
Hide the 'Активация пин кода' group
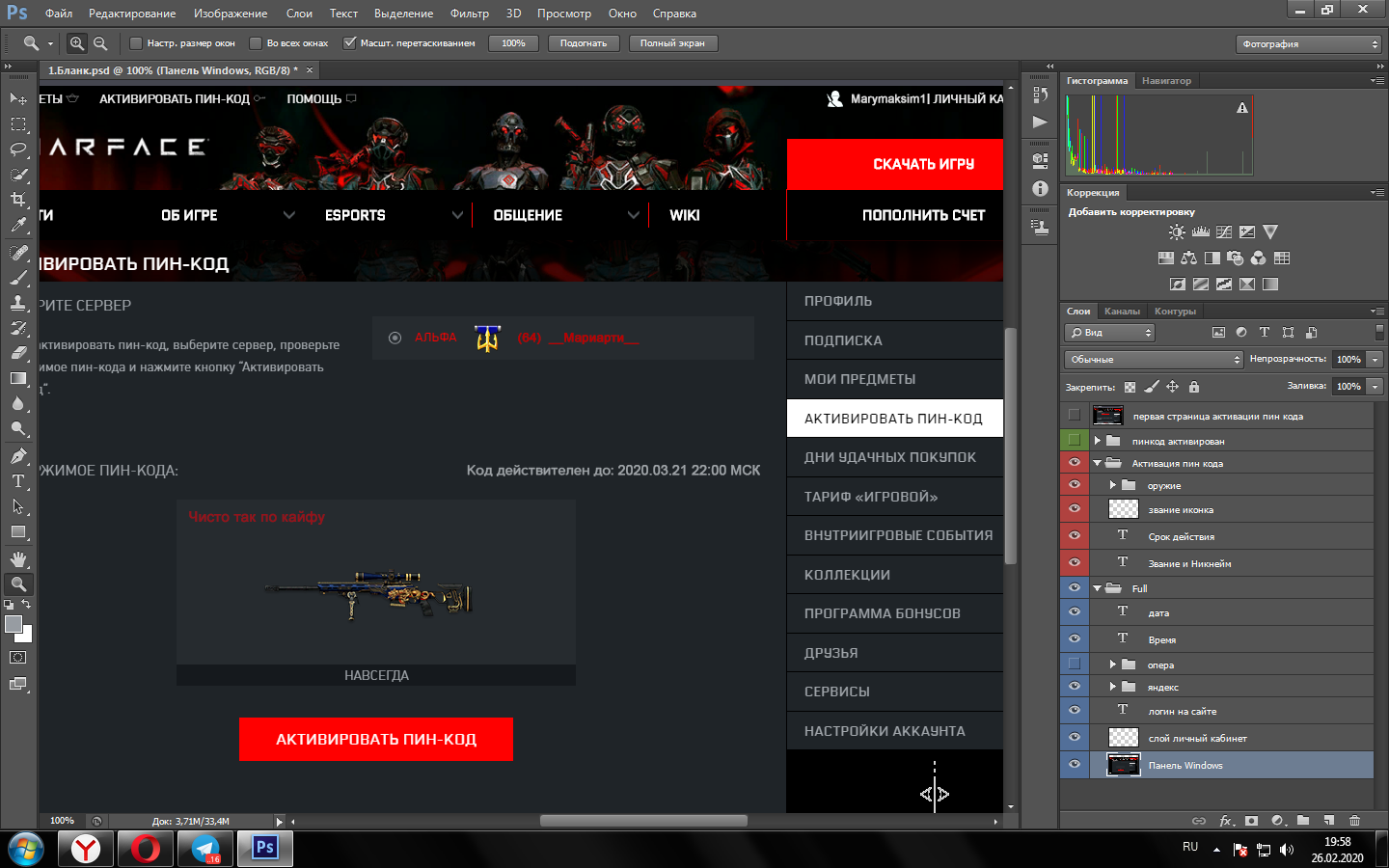(x=1074, y=462)
